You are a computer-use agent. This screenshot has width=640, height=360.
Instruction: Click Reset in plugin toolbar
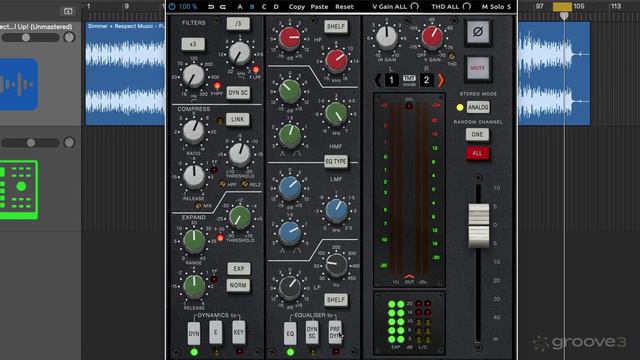tap(344, 7)
